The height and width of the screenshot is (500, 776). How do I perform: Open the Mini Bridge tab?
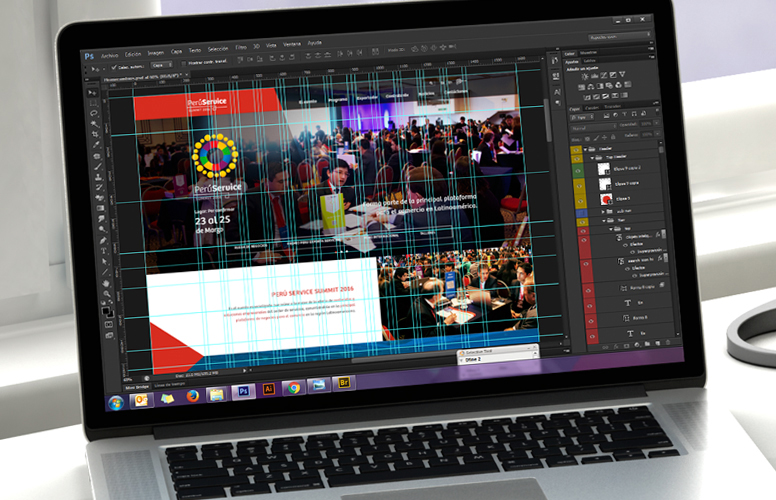pos(137,387)
